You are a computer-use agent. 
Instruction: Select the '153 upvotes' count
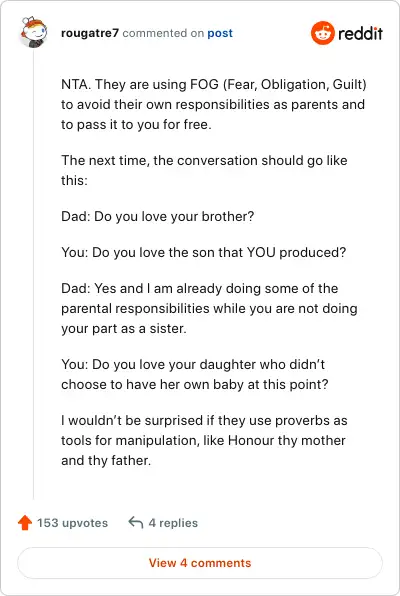pyautogui.click(x=72, y=523)
